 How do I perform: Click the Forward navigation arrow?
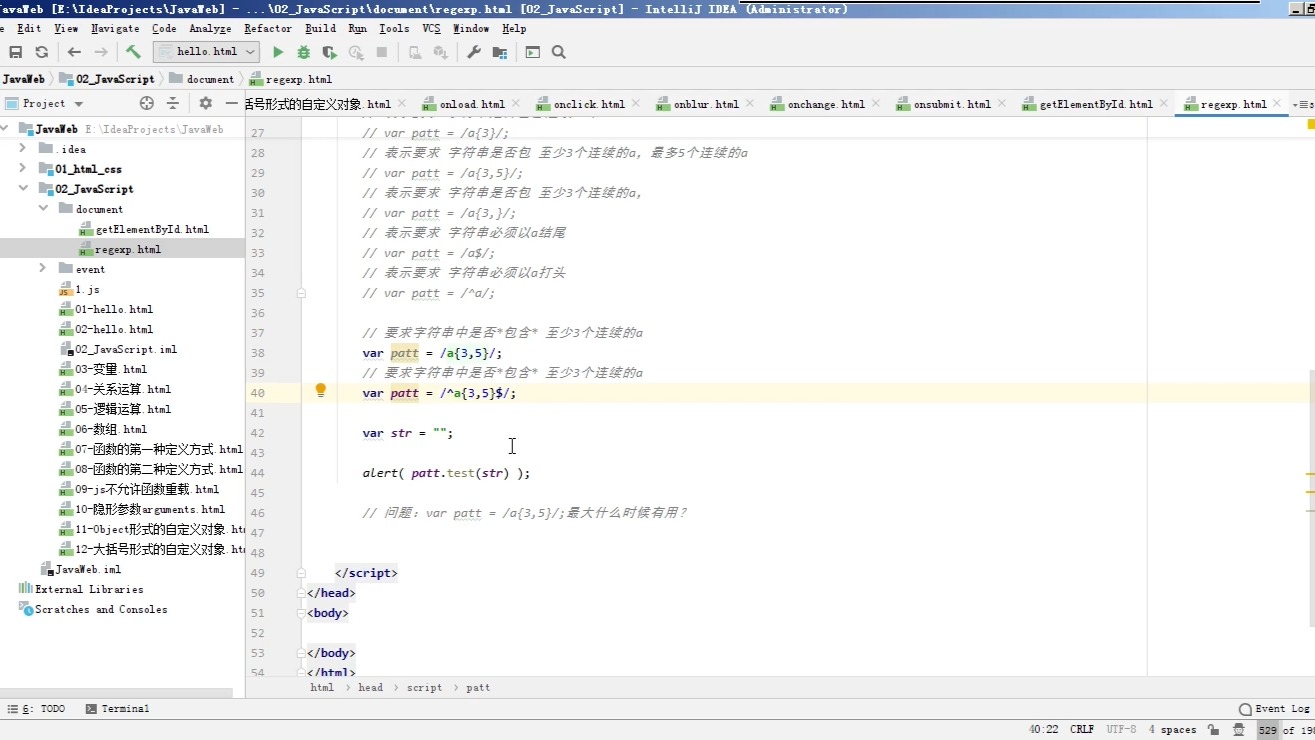pyautogui.click(x=101, y=52)
